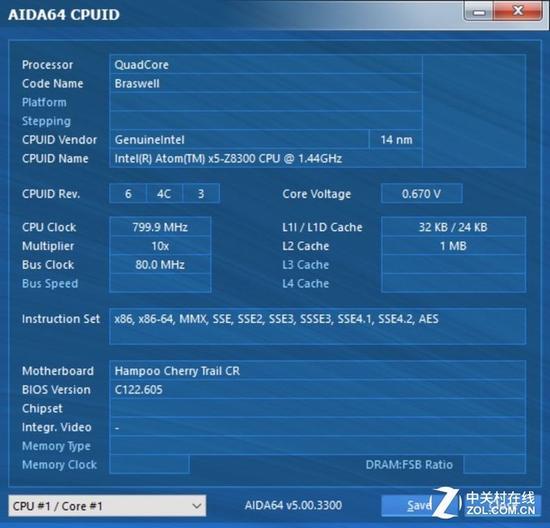This screenshot has width=550, height=528.
Task: Click CPUID Rev. value 3
Action: (x=201, y=194)
